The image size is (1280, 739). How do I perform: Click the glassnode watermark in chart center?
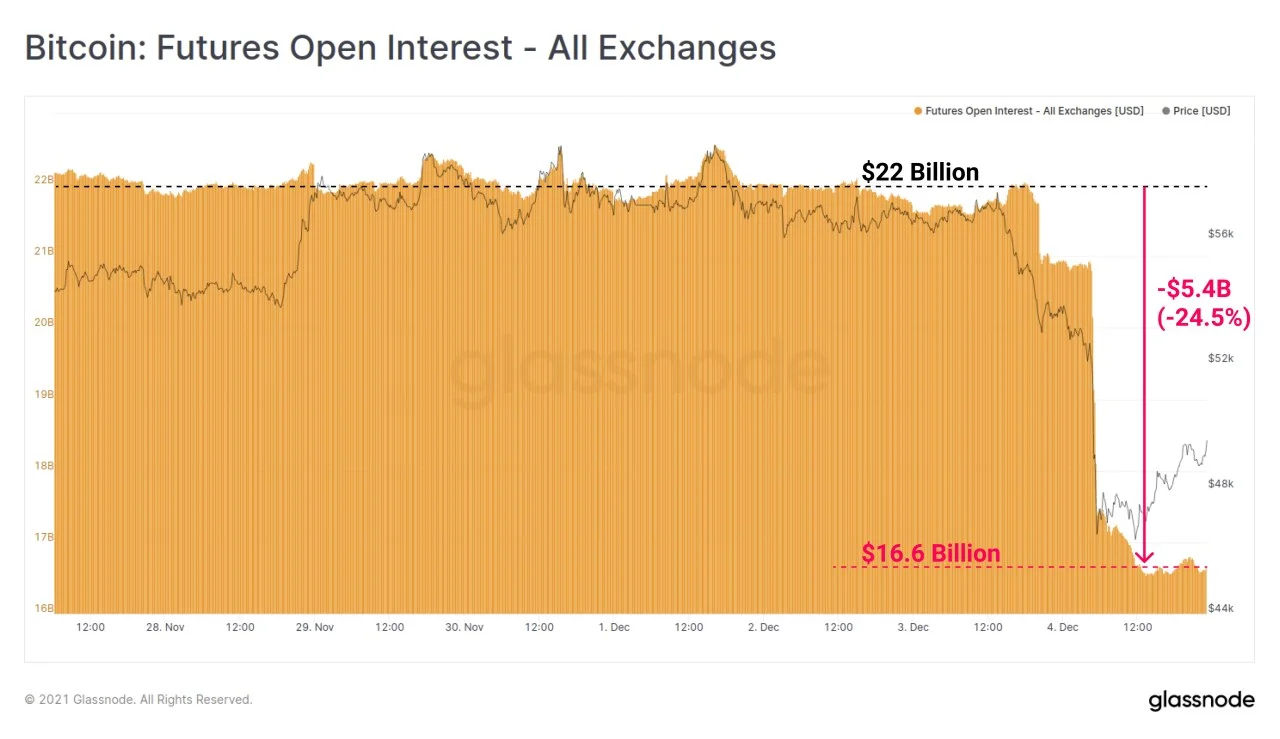coord(638,370)
